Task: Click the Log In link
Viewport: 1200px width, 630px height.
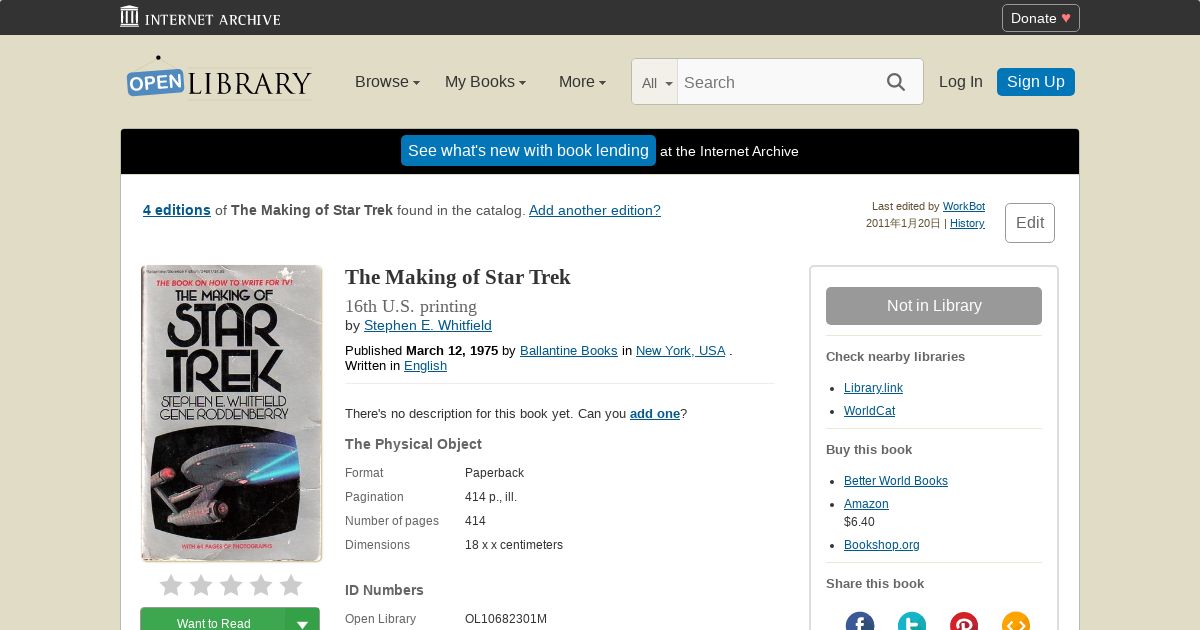Action: [x=961, y=82]
